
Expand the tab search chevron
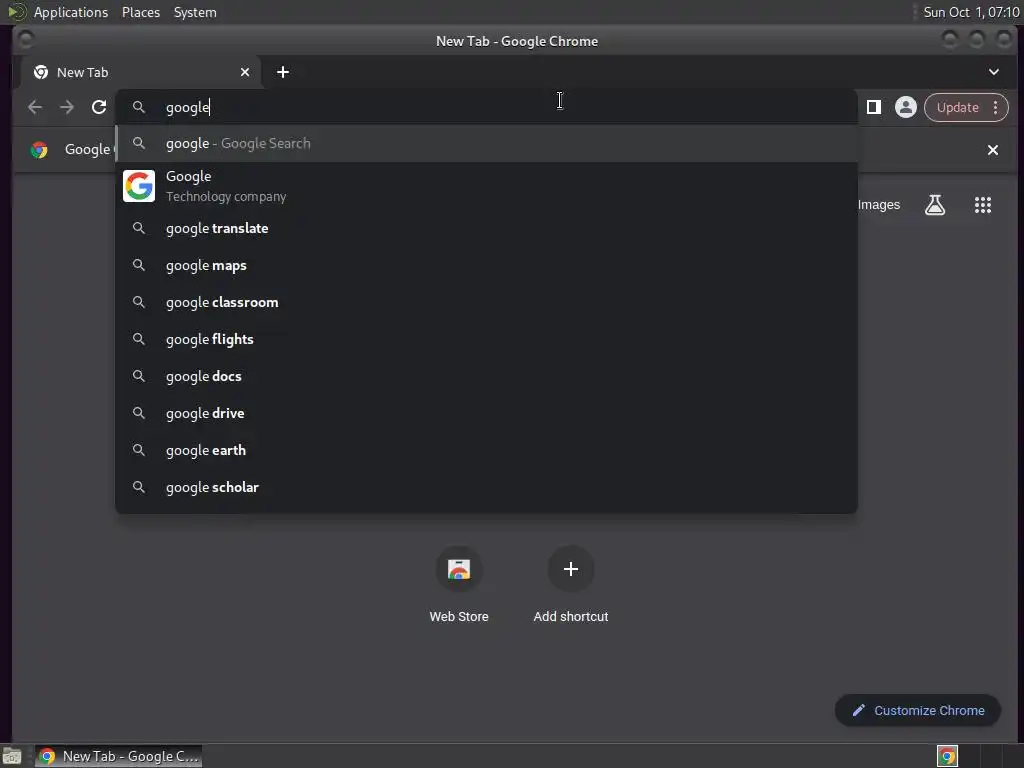click(993, 72)
